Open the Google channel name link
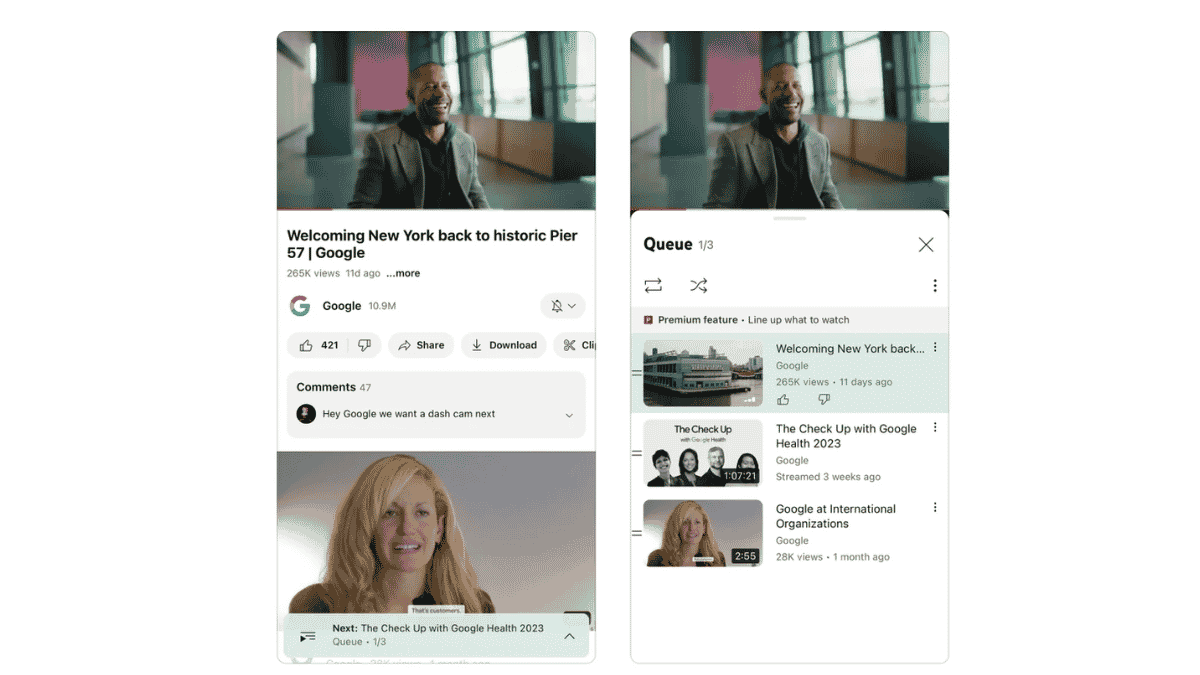This screenshot has width=1200, height=675. coord(342,306)
